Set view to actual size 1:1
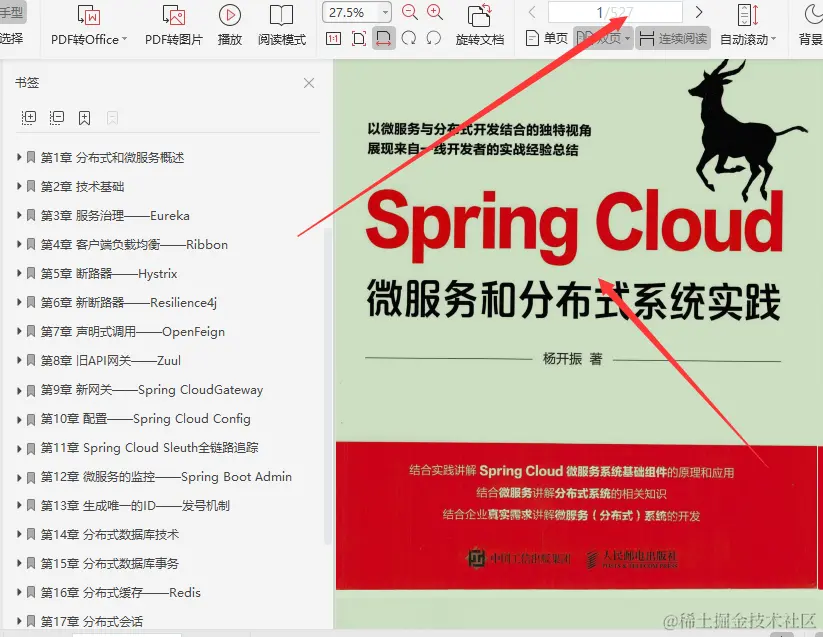The image size is (823, 637). (333, 38)
